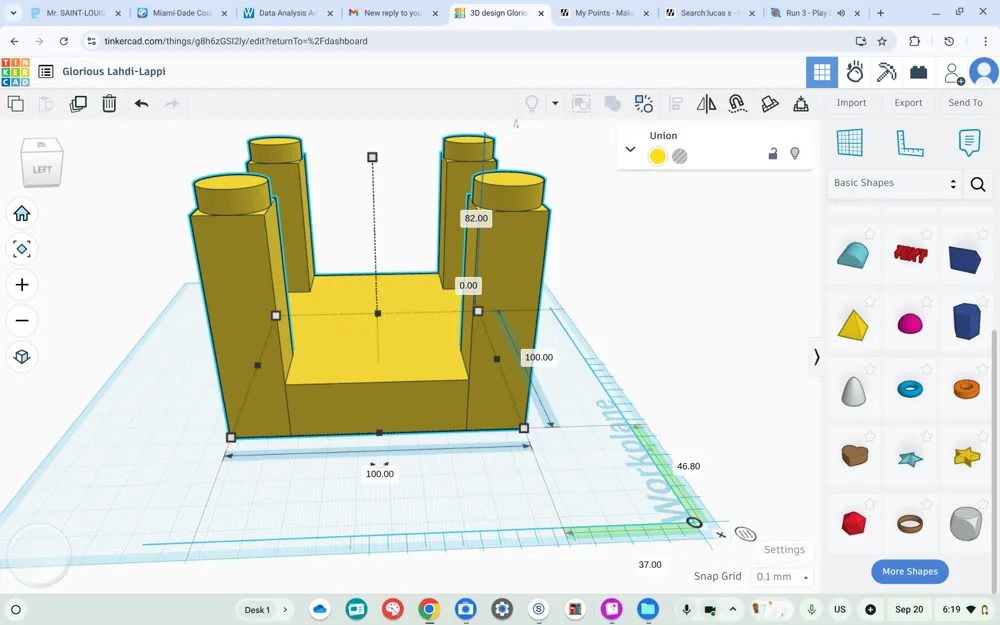Click Fit all in view button
This screenshot has height=625, width=1000.
(x=22, y=249)
